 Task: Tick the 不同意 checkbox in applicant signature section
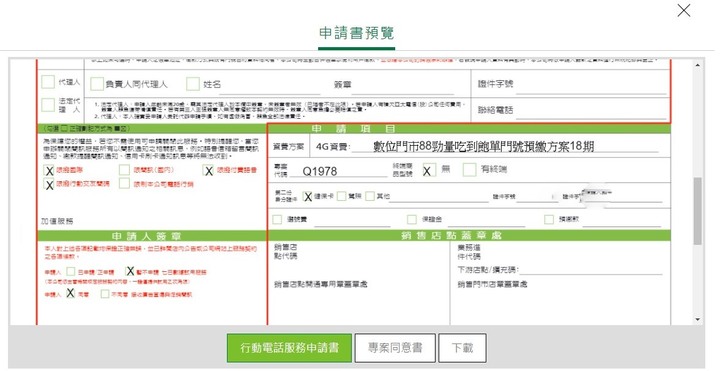(x=105, y=294)
